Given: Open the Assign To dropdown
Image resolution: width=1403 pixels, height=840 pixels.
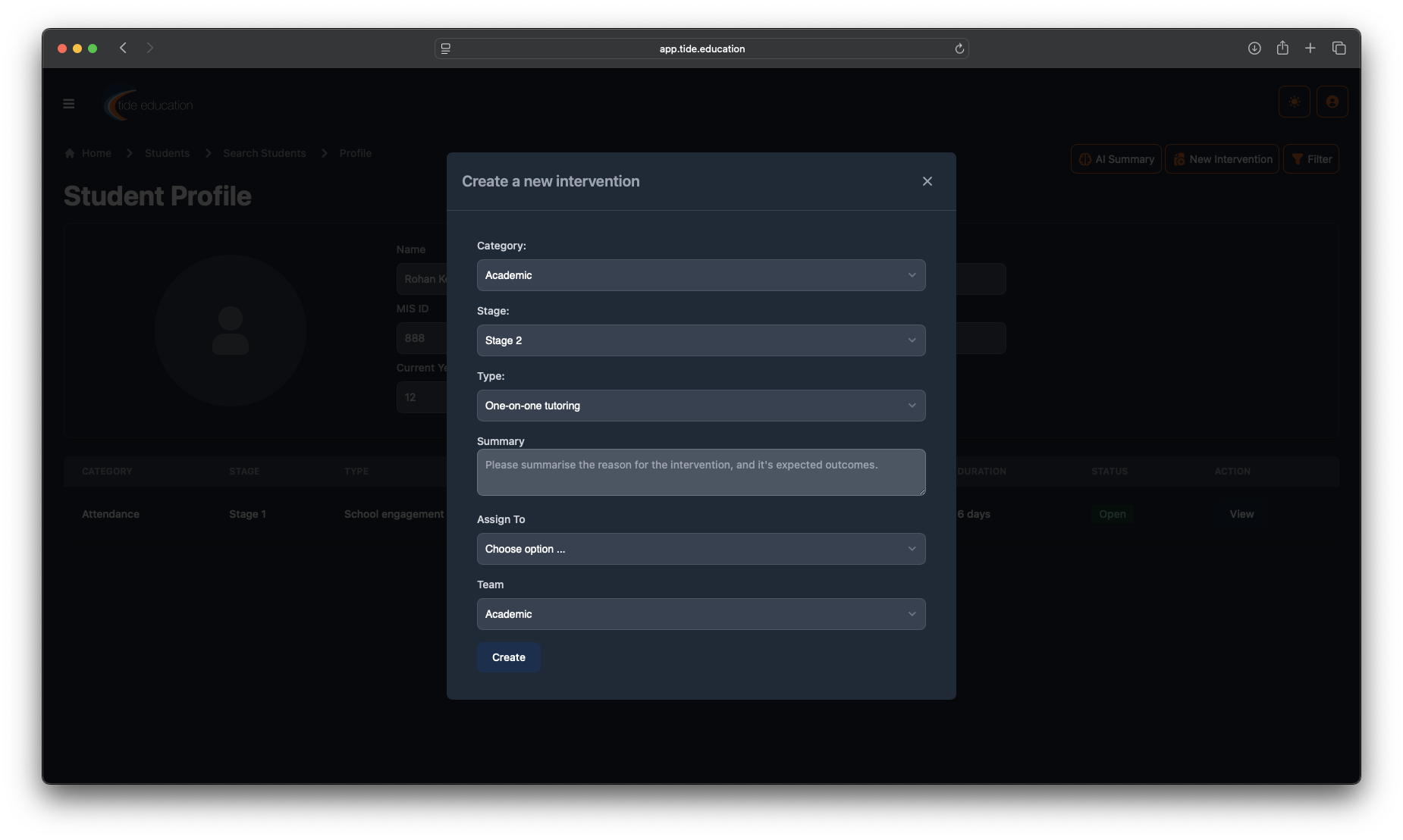Looking at the screenshot, I should (700, 549).
